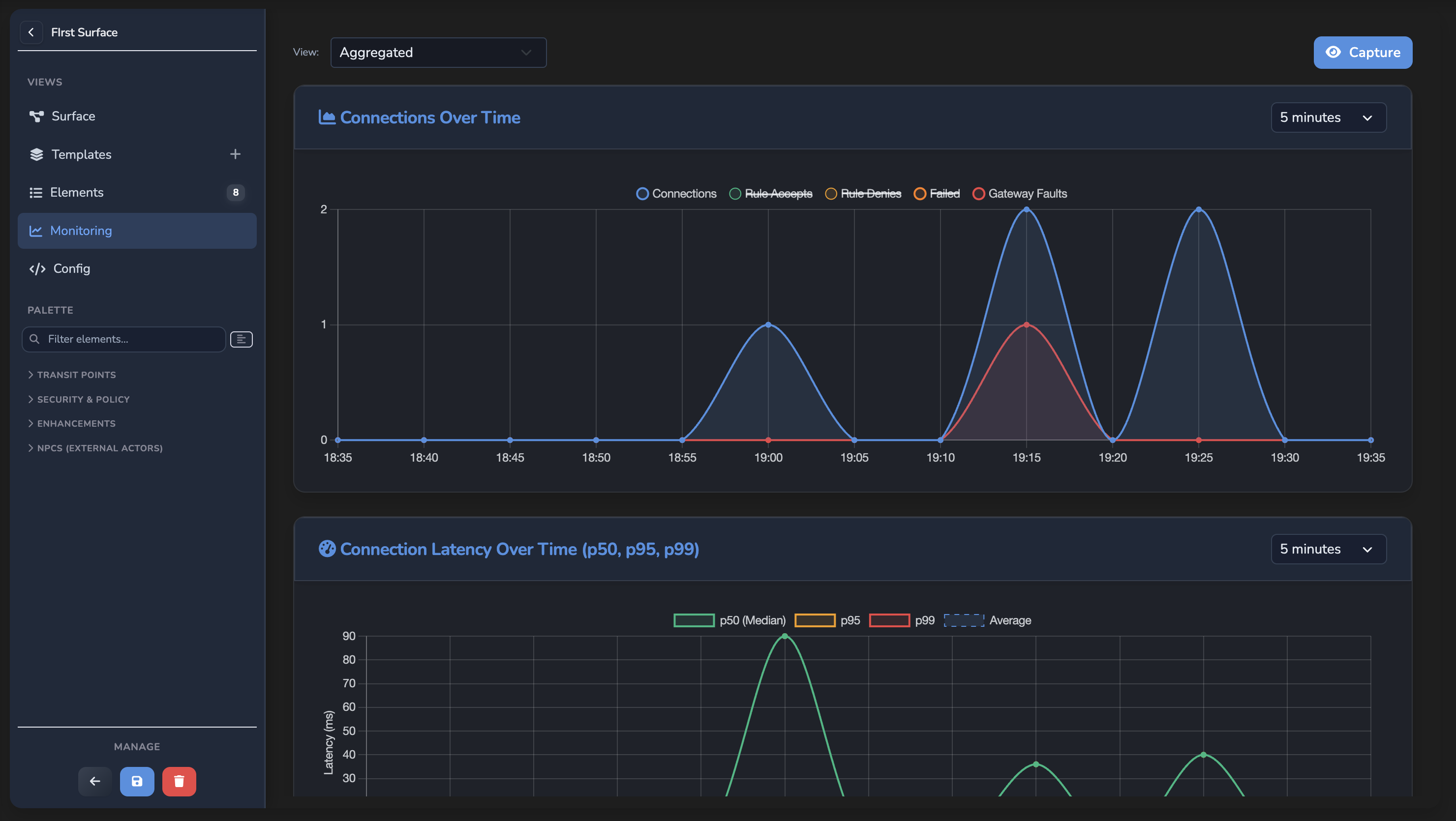This screenshot has width=1456, height=821.
Task: Click the blue save button
Action: [x=137, y=782]
